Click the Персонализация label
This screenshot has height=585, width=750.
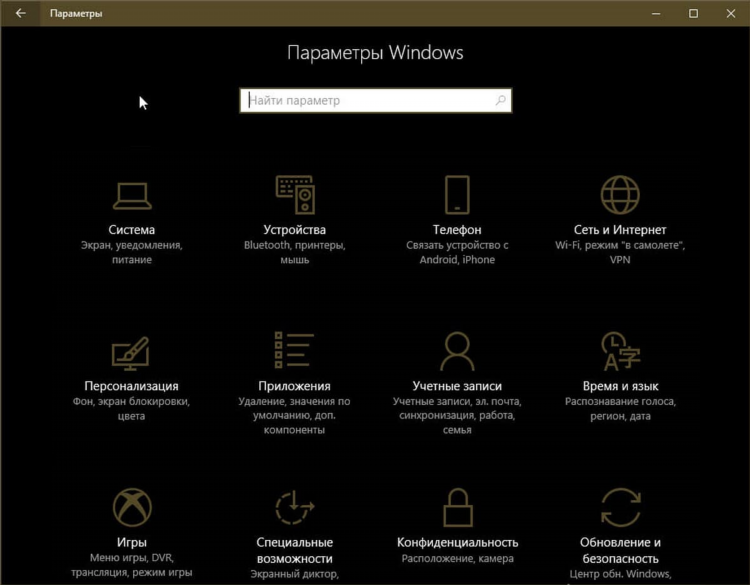click(x=132, y=386)
